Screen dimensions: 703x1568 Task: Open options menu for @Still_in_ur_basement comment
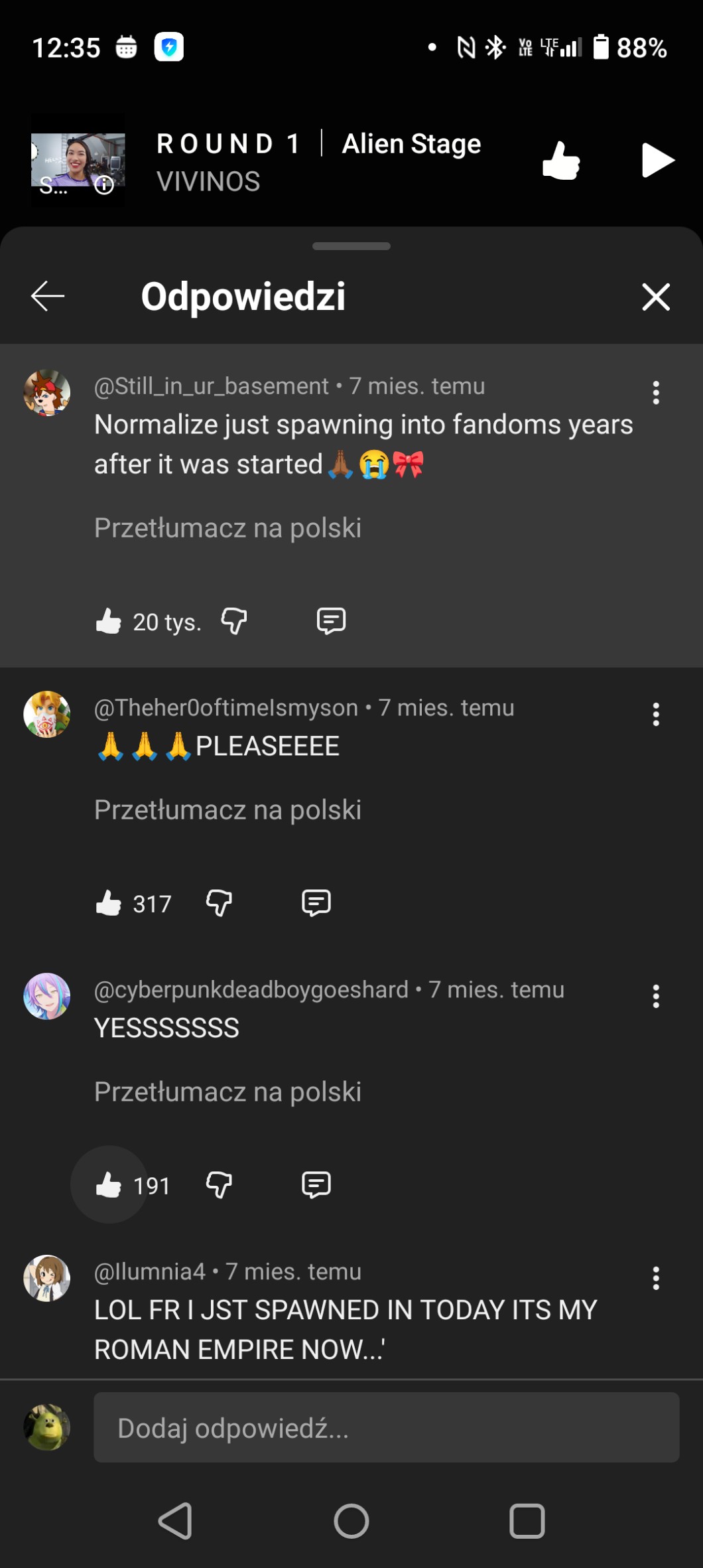pos(656,393)
